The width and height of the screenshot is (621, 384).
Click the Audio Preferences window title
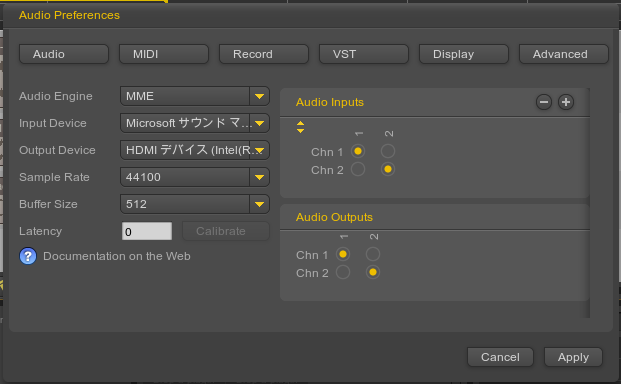pyautogui.click(x=69, y=15)
